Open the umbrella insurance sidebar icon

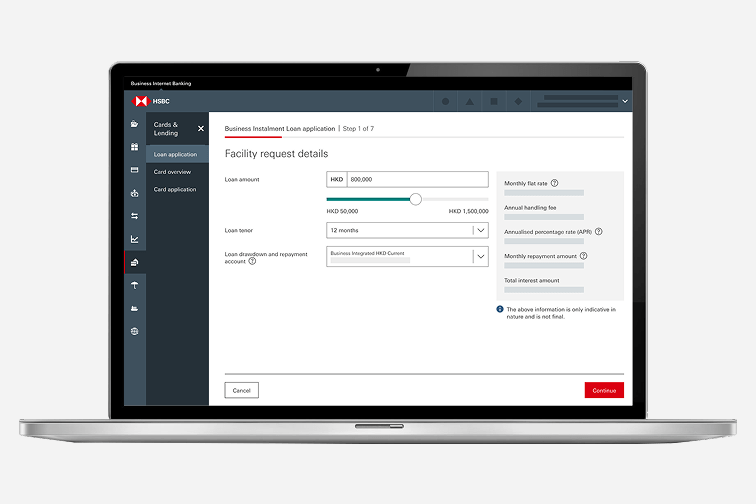pos(135,285)
